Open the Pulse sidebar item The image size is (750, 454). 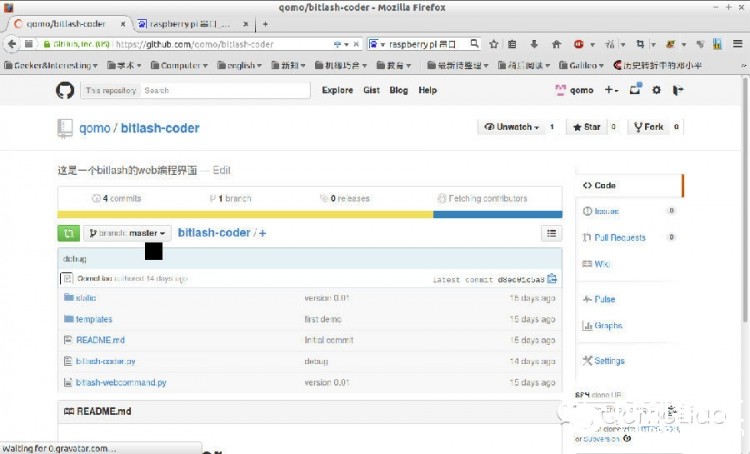[599, 299]
